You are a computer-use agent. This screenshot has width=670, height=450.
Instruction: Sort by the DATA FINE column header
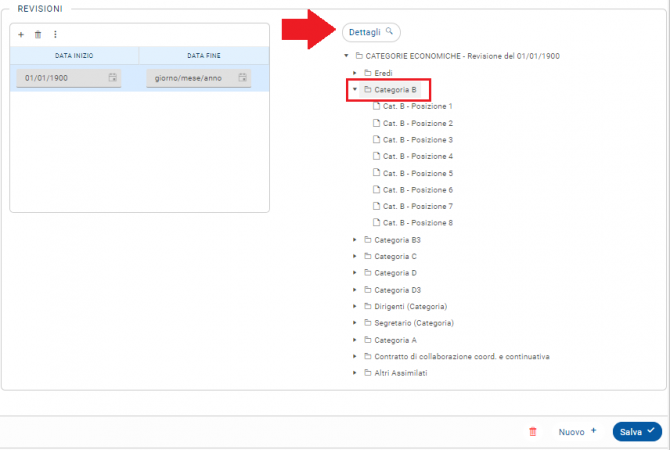click(204, 56)
